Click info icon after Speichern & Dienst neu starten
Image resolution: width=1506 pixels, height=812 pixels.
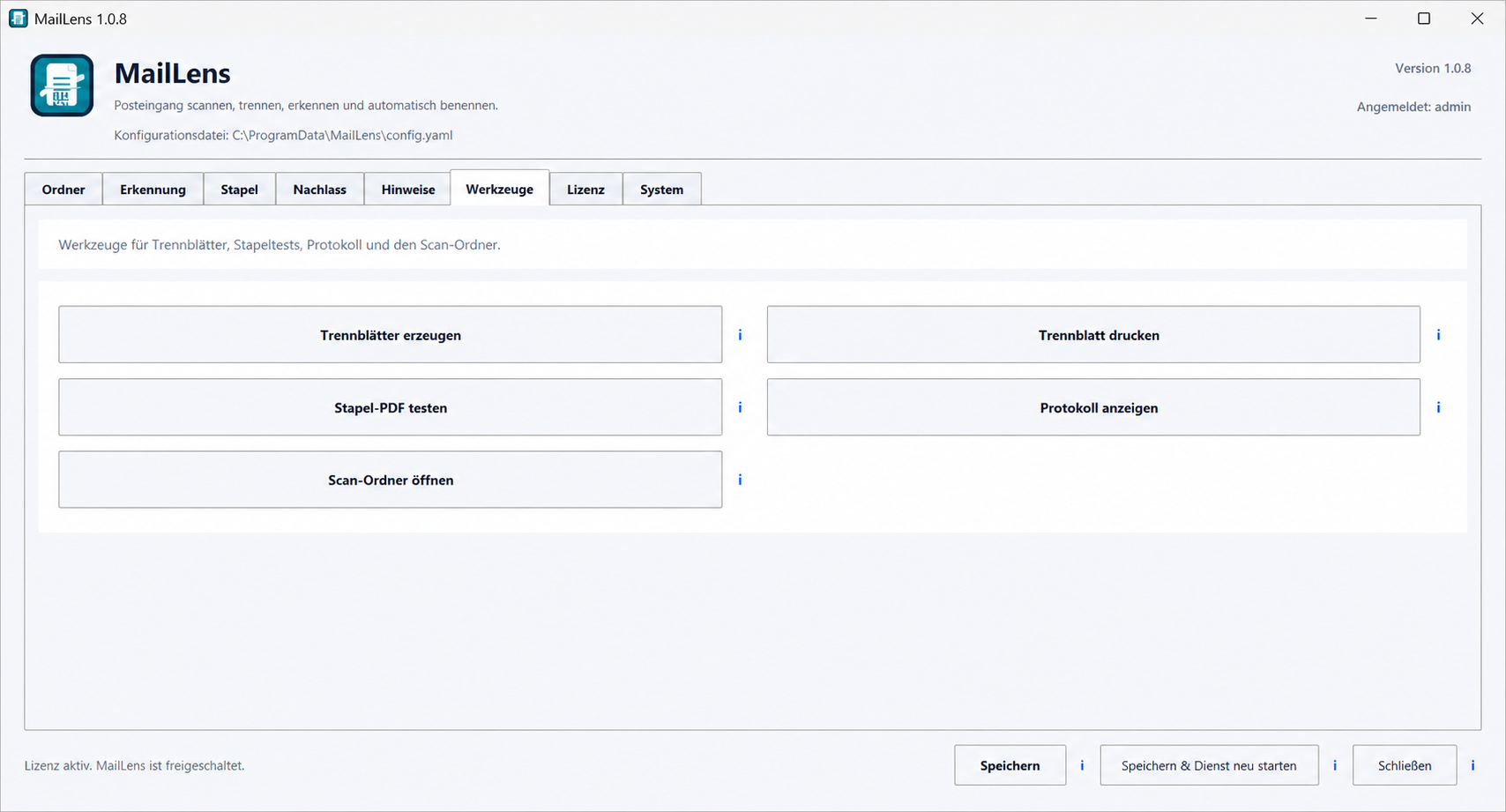point(1335,765)
